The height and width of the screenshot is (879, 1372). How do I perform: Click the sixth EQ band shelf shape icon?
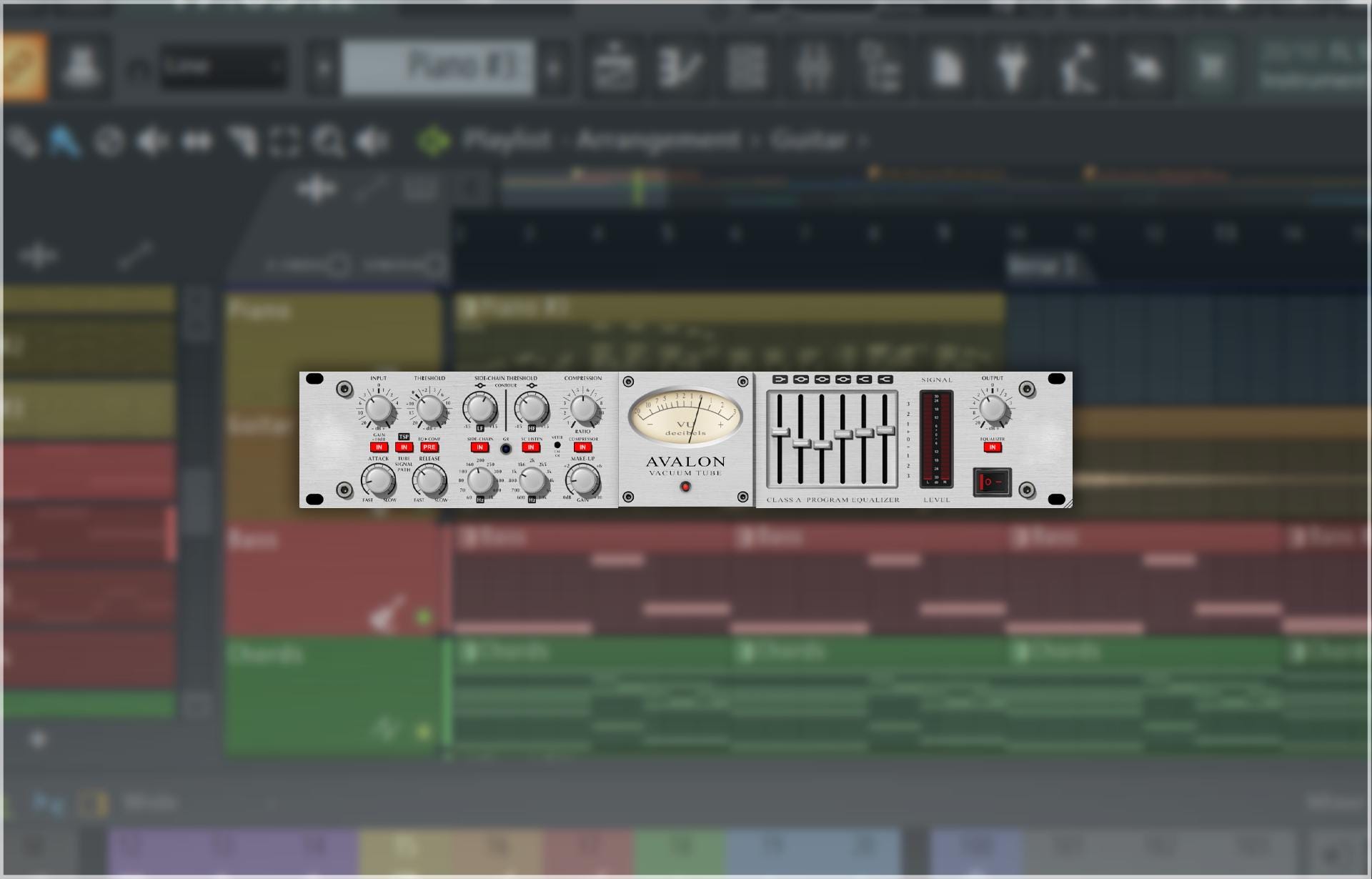click(885, 379)
